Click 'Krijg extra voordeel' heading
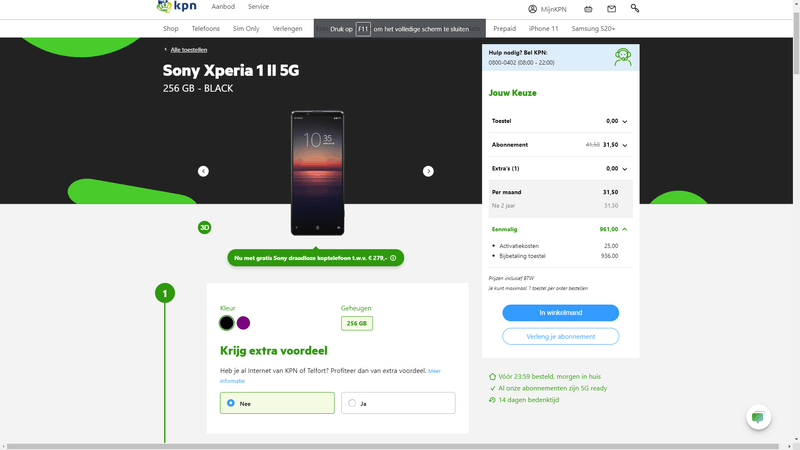This screenshot has height=450, width=800. (x=273, y=351)
